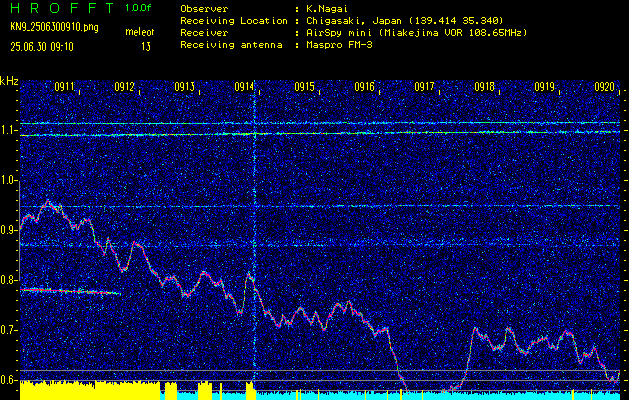Select the Chigasaki, Japan coordinates text
The image size is (629, 400).
tap(405, 20)
